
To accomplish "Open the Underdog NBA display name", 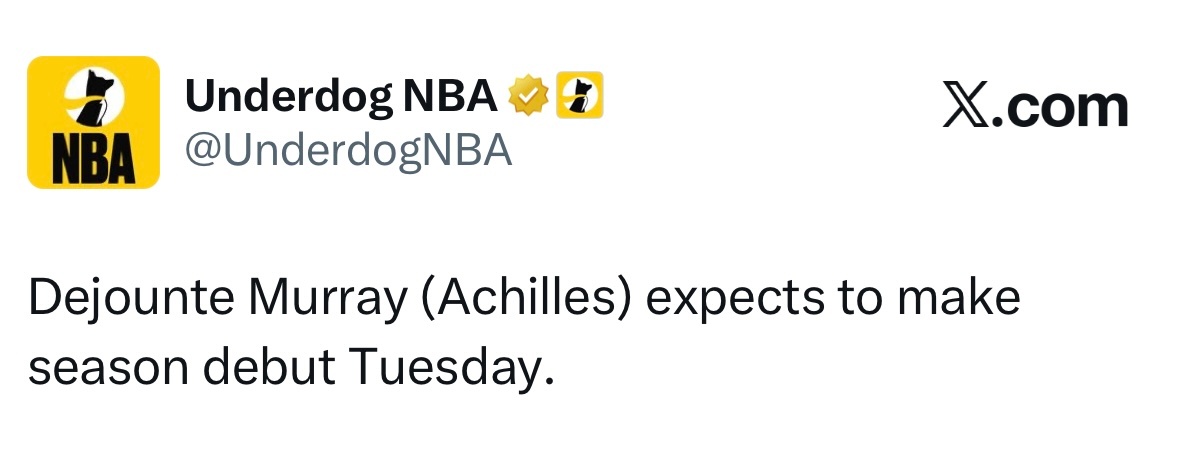I will (341, 96).
